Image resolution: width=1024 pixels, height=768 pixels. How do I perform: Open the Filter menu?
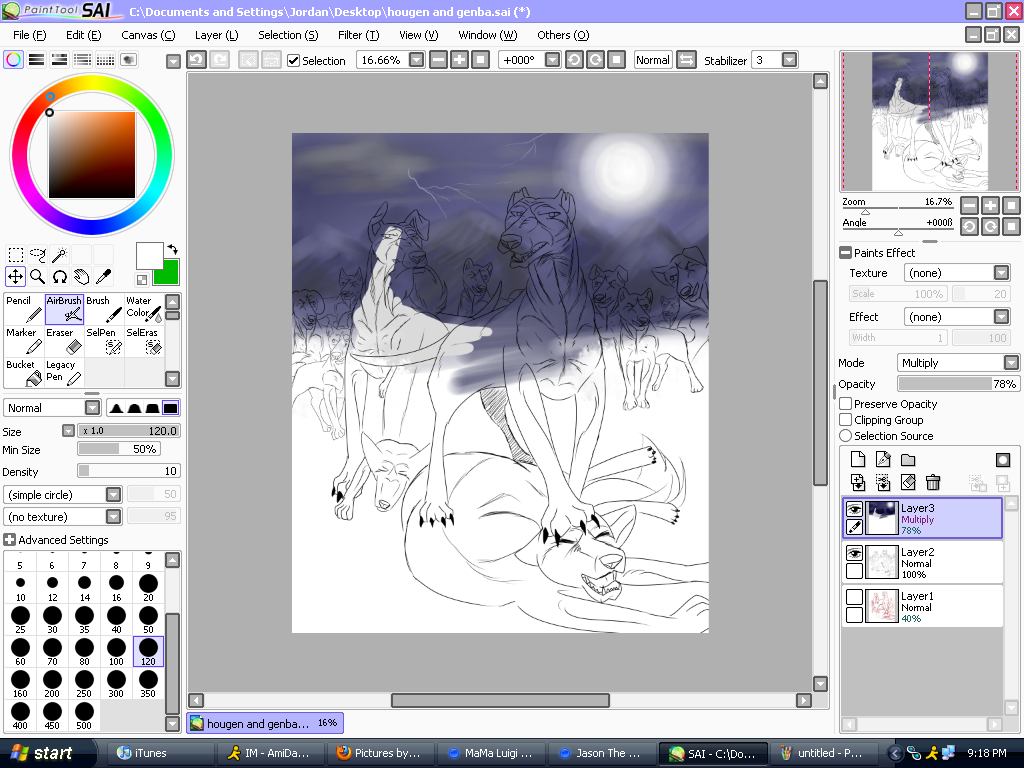coord(359,35)
